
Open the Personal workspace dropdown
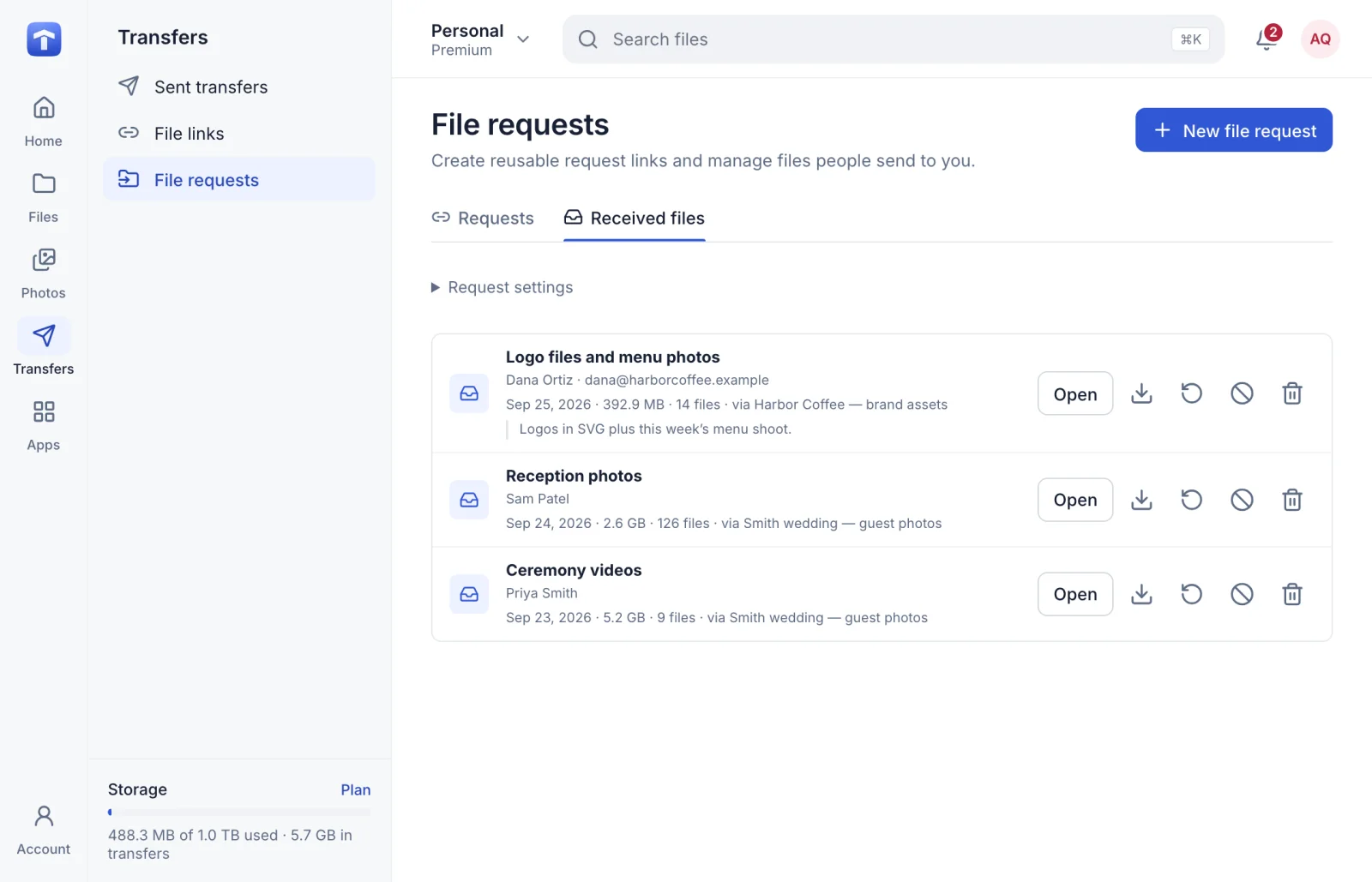click(480, 39)
